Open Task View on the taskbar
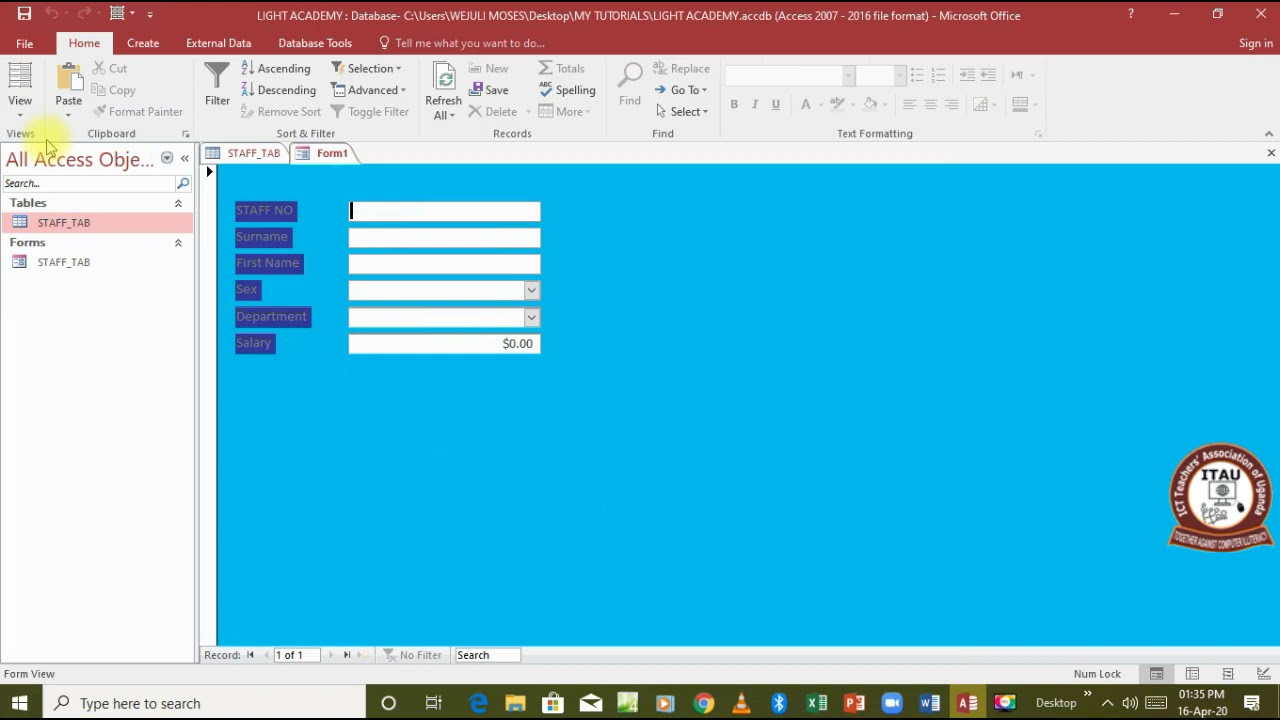Viewport: 1280px width, 720px height. pyautogui.click(x=434, y=703)
